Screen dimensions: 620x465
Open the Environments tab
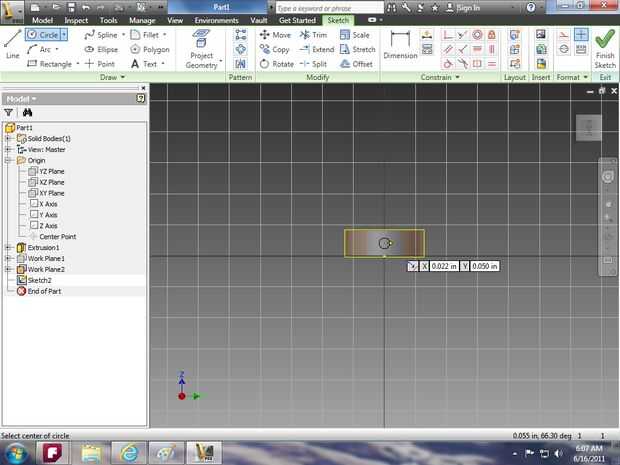point(216,21)
